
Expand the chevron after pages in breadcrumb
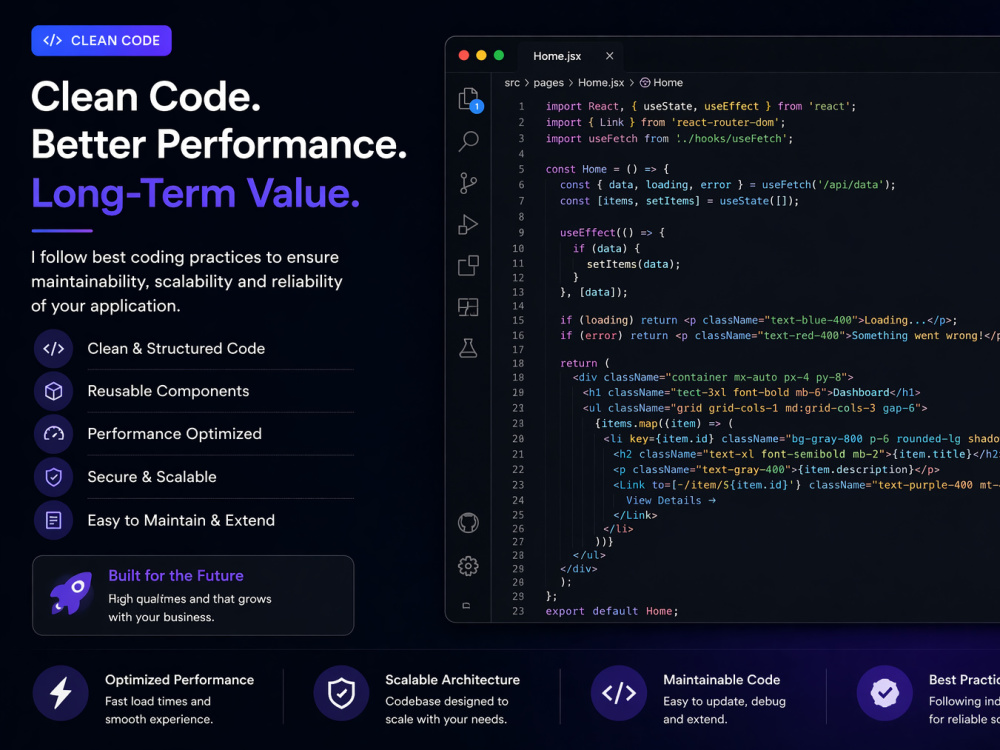pyautogui.click(x=571, y=83)
